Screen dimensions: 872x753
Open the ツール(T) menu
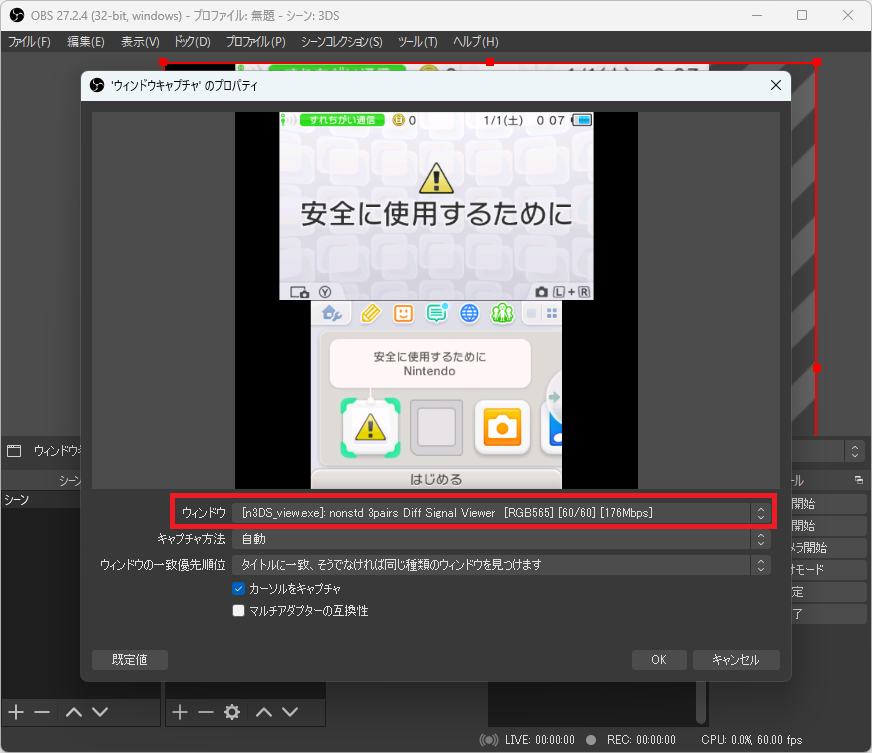(418, 42)
